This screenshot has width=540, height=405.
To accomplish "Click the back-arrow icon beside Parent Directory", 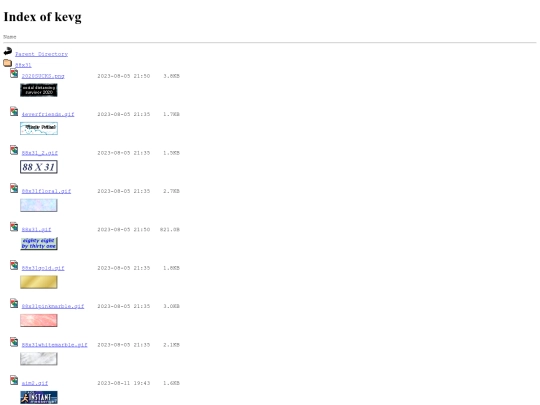I will point(8,51).
